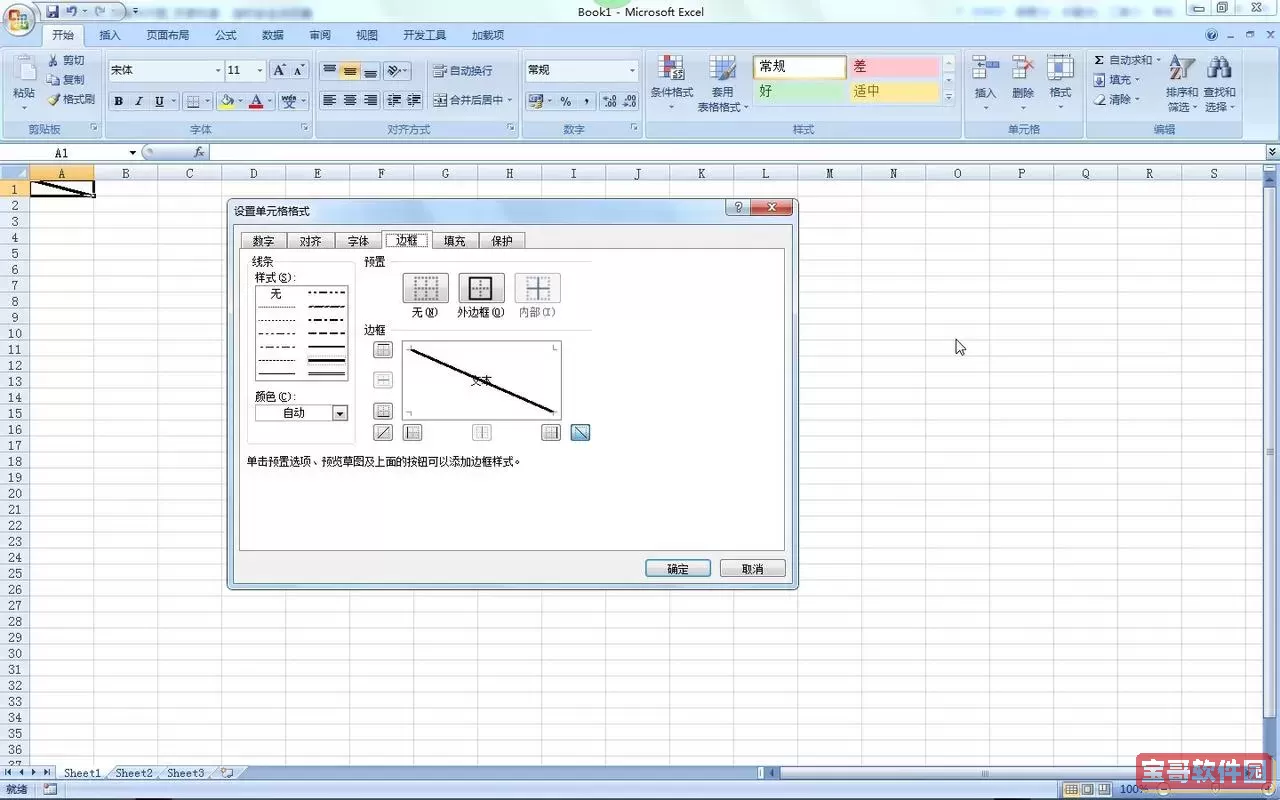Image resolution: width=1280 pixels, height=800 pixels.
Task: Click 自动求和 AutoSum
Action: [1127, 61]
